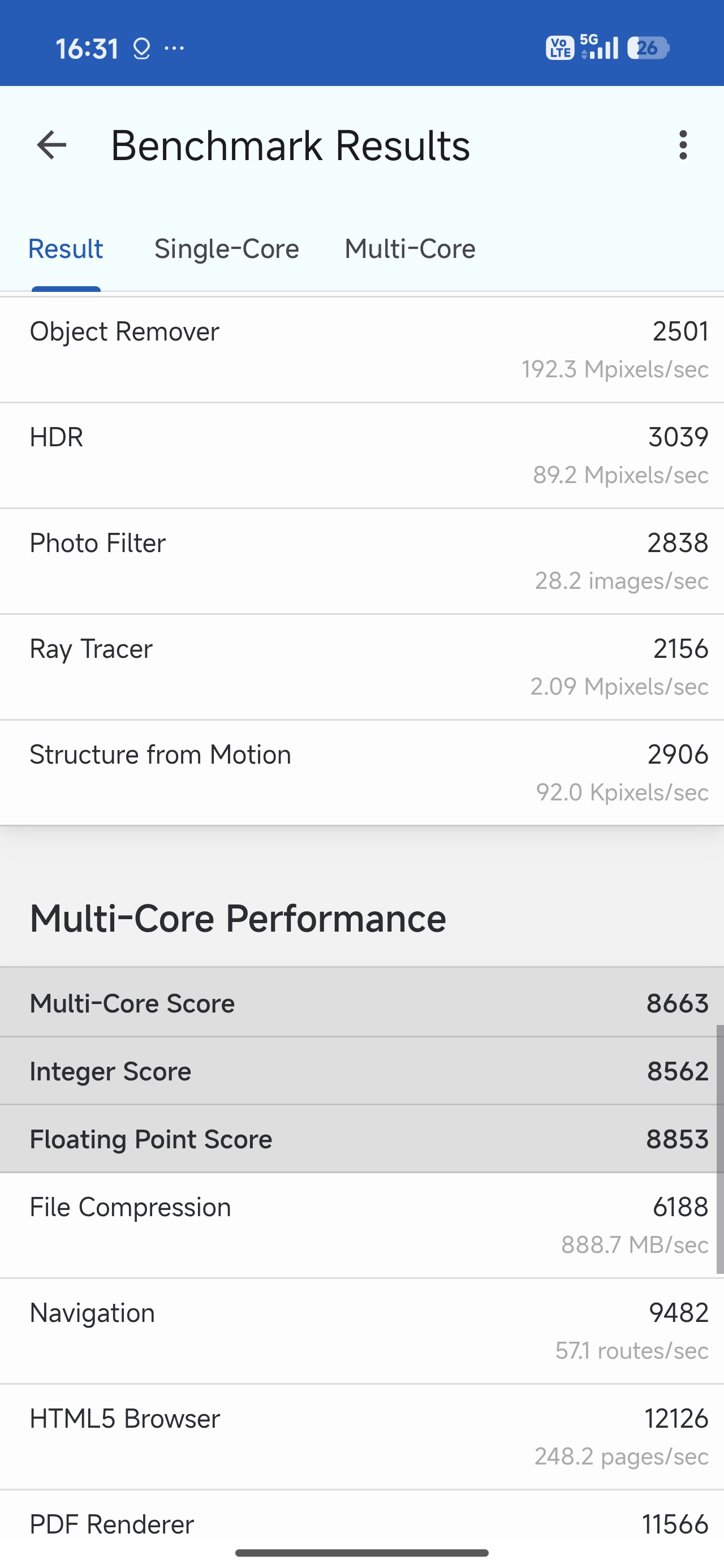Select the Object Remover result row

[x=361, y=350]
